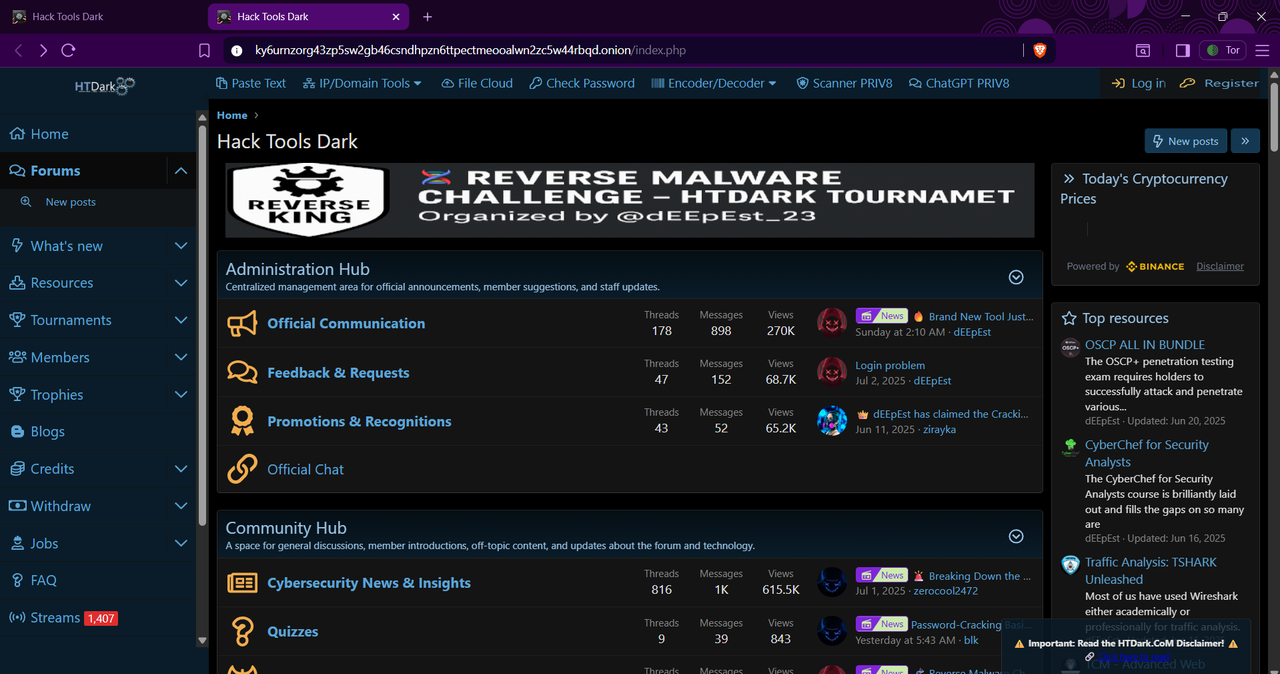Open Official Communication megaphone icon
The height and width of the screenshot is (674, 1280).
[242, 324]
